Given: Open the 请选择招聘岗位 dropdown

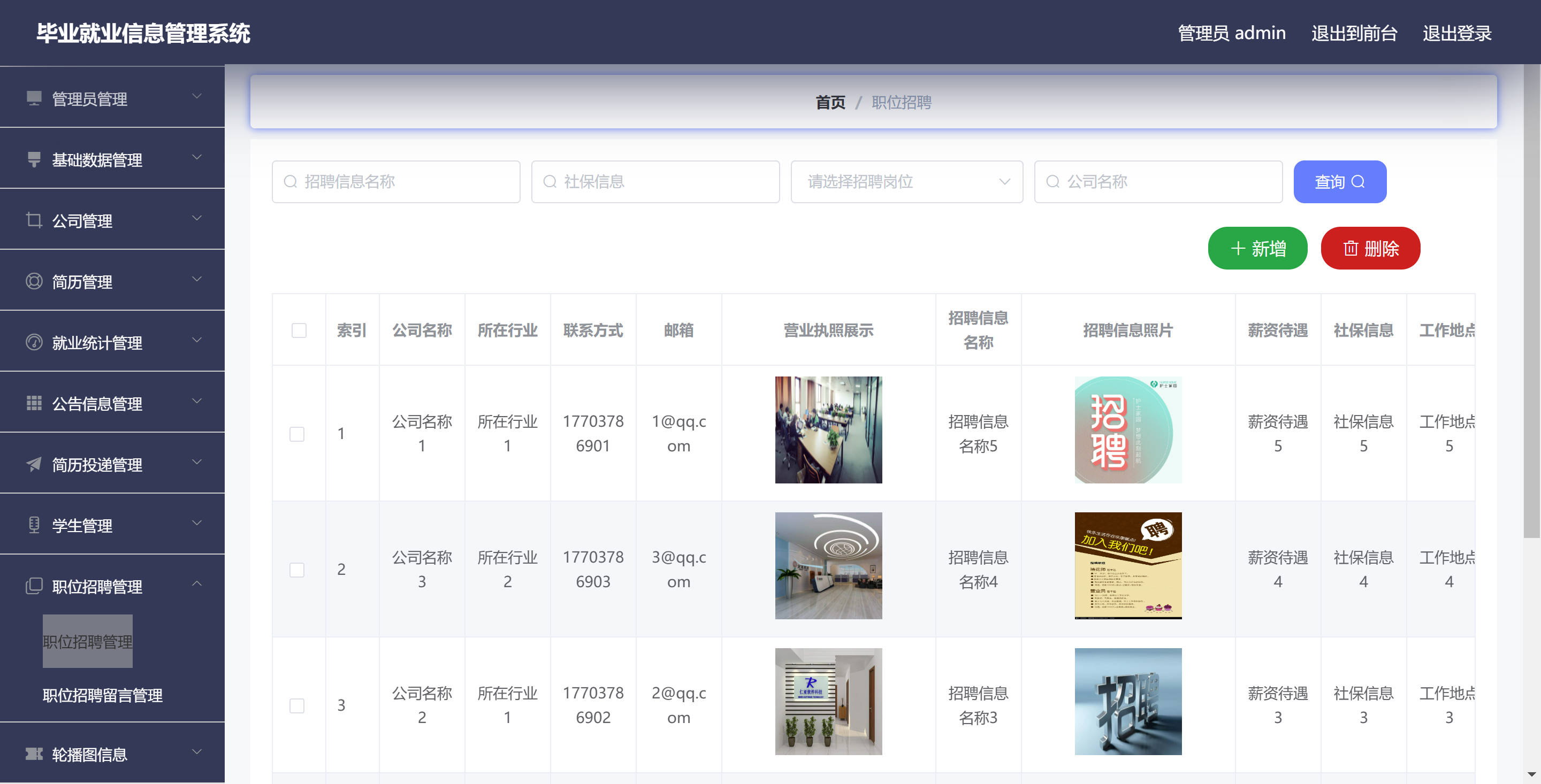Looking at the screenshot, I should point(906,181).
